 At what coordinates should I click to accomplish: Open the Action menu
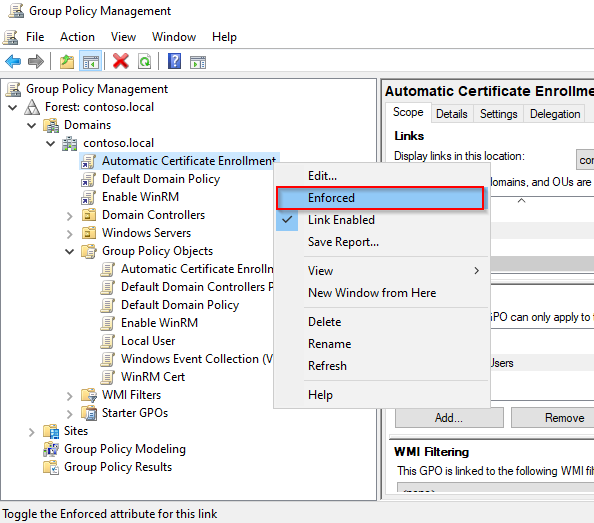[x=77, y=37]
